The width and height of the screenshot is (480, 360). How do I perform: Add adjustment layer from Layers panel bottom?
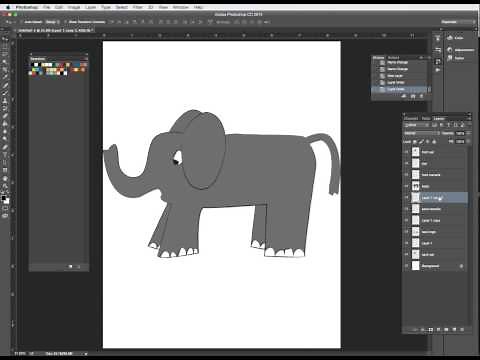coord(438,329)
